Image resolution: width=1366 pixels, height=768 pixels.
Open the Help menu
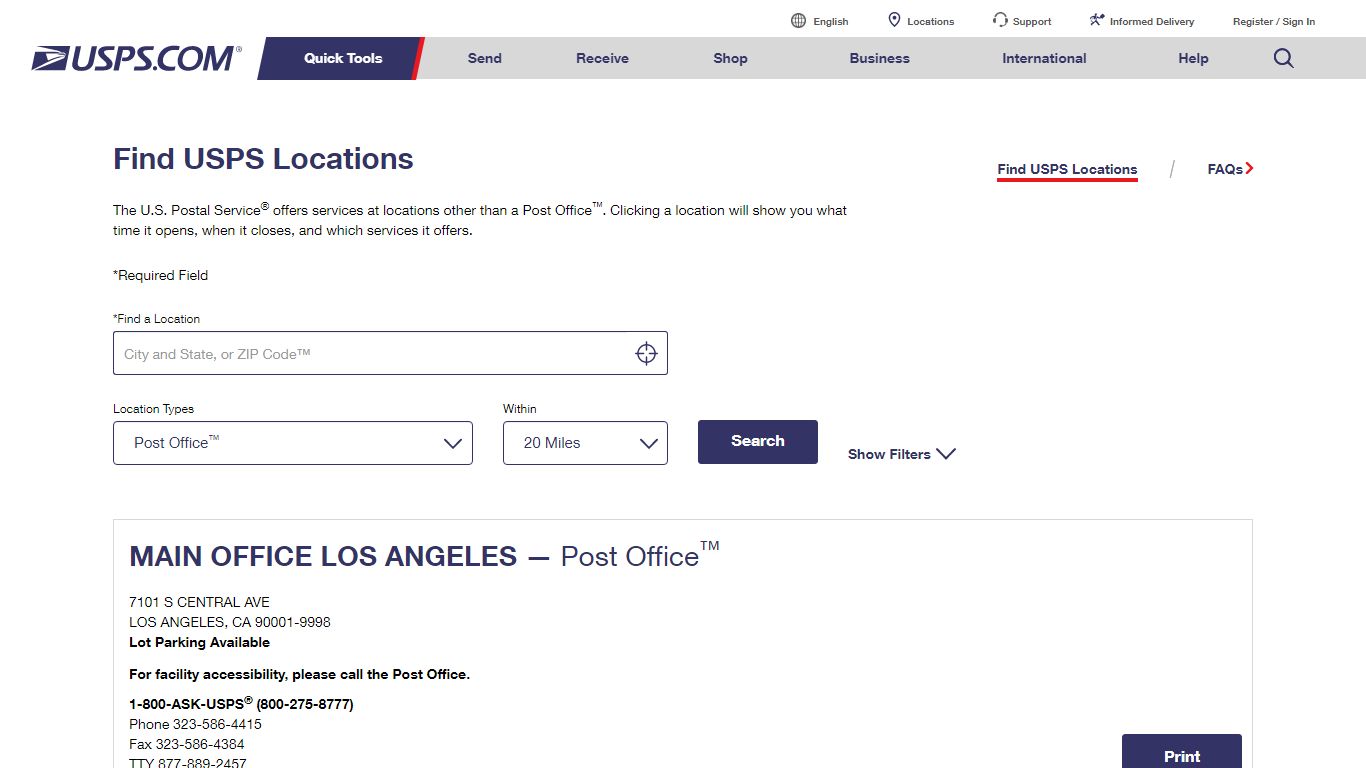pos(1193,58)
